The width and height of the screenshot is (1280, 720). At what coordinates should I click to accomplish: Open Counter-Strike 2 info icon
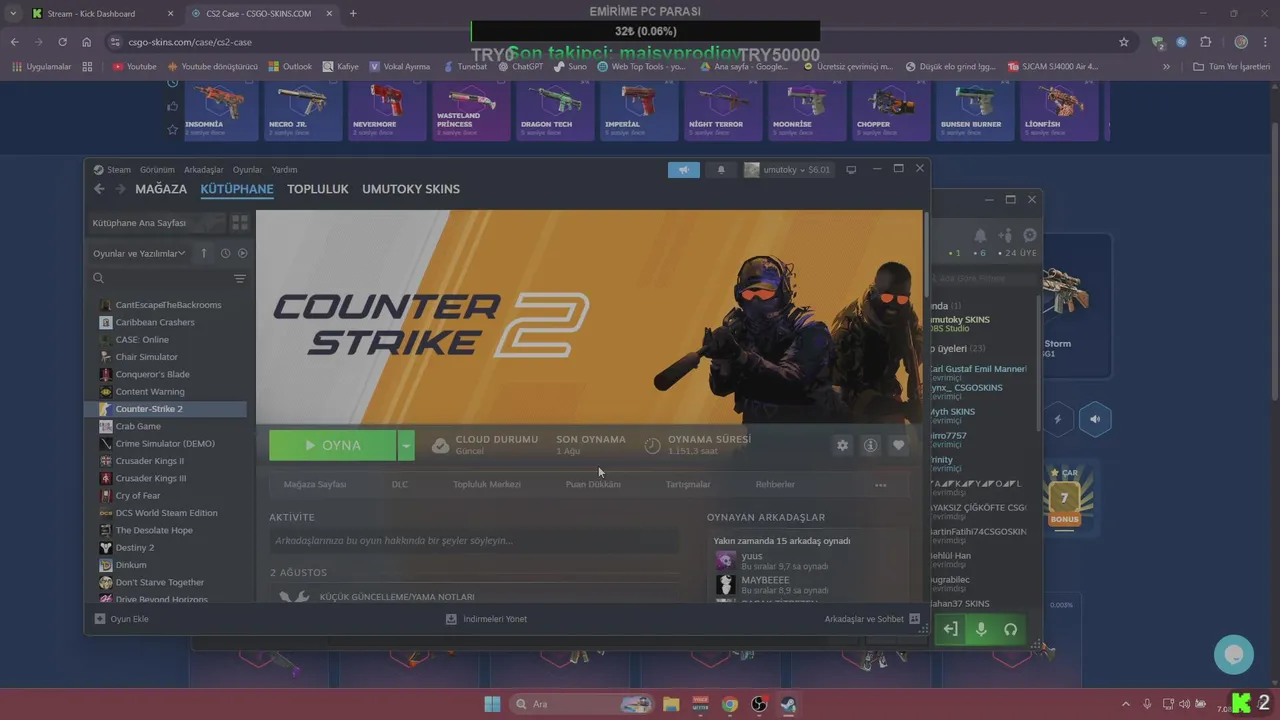click(870, 445)
